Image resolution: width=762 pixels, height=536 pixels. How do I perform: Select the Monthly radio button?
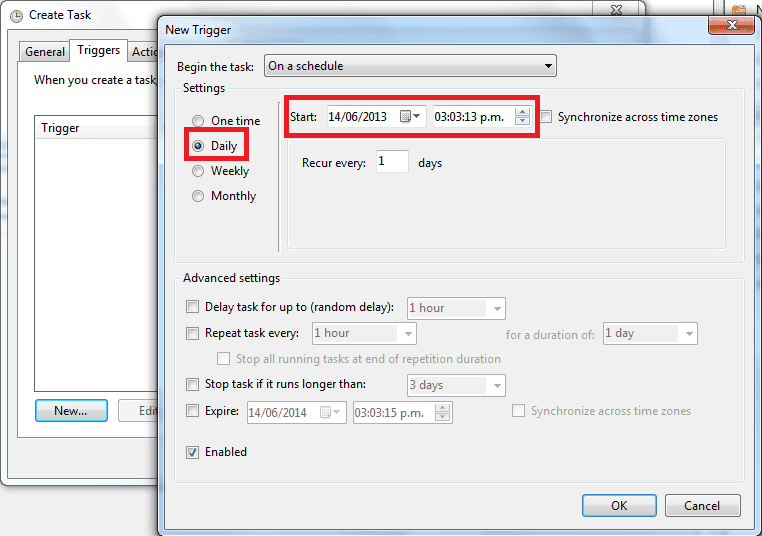(198, 196)
